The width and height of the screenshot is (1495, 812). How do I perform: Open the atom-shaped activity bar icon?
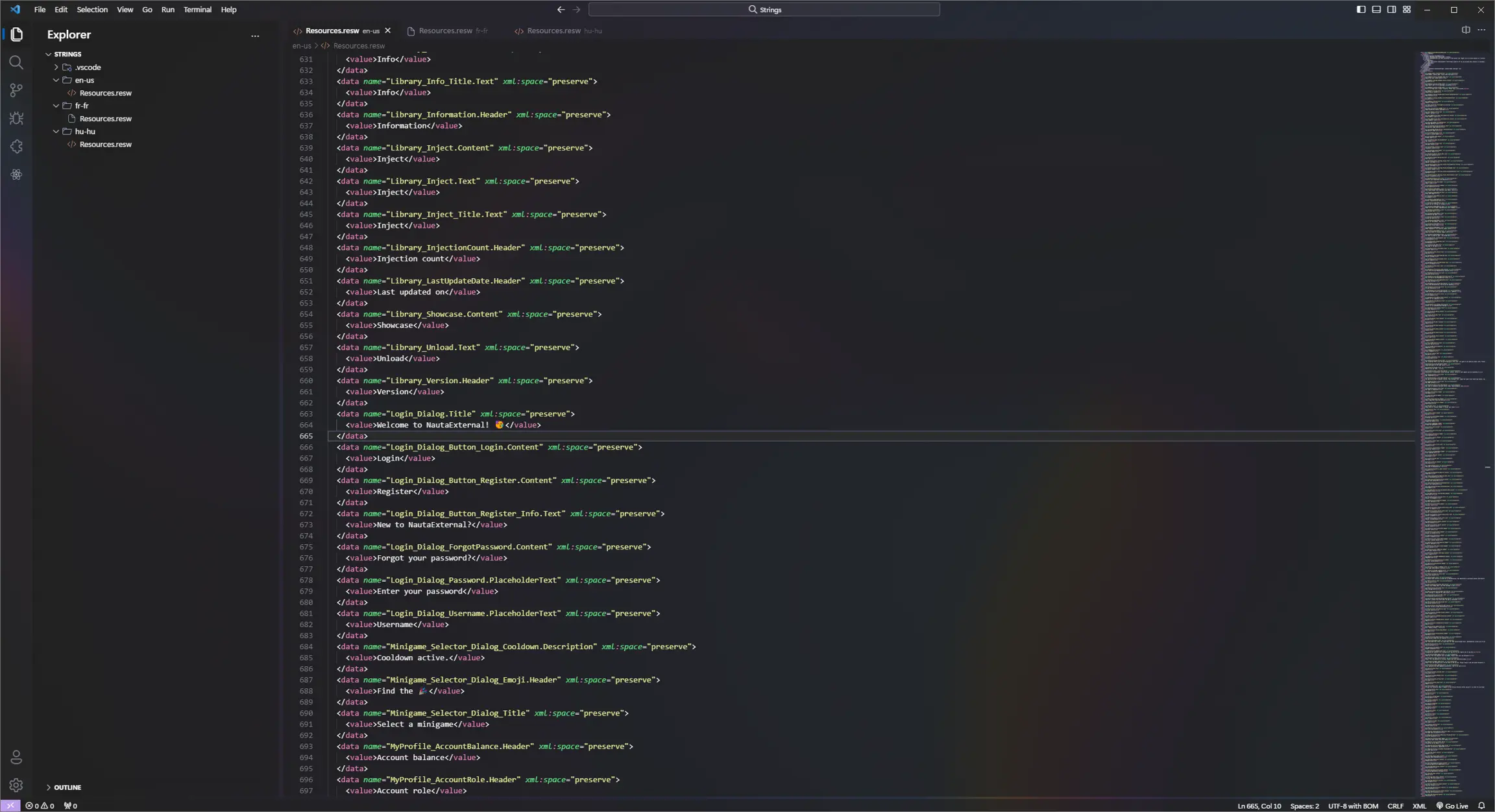16,174
